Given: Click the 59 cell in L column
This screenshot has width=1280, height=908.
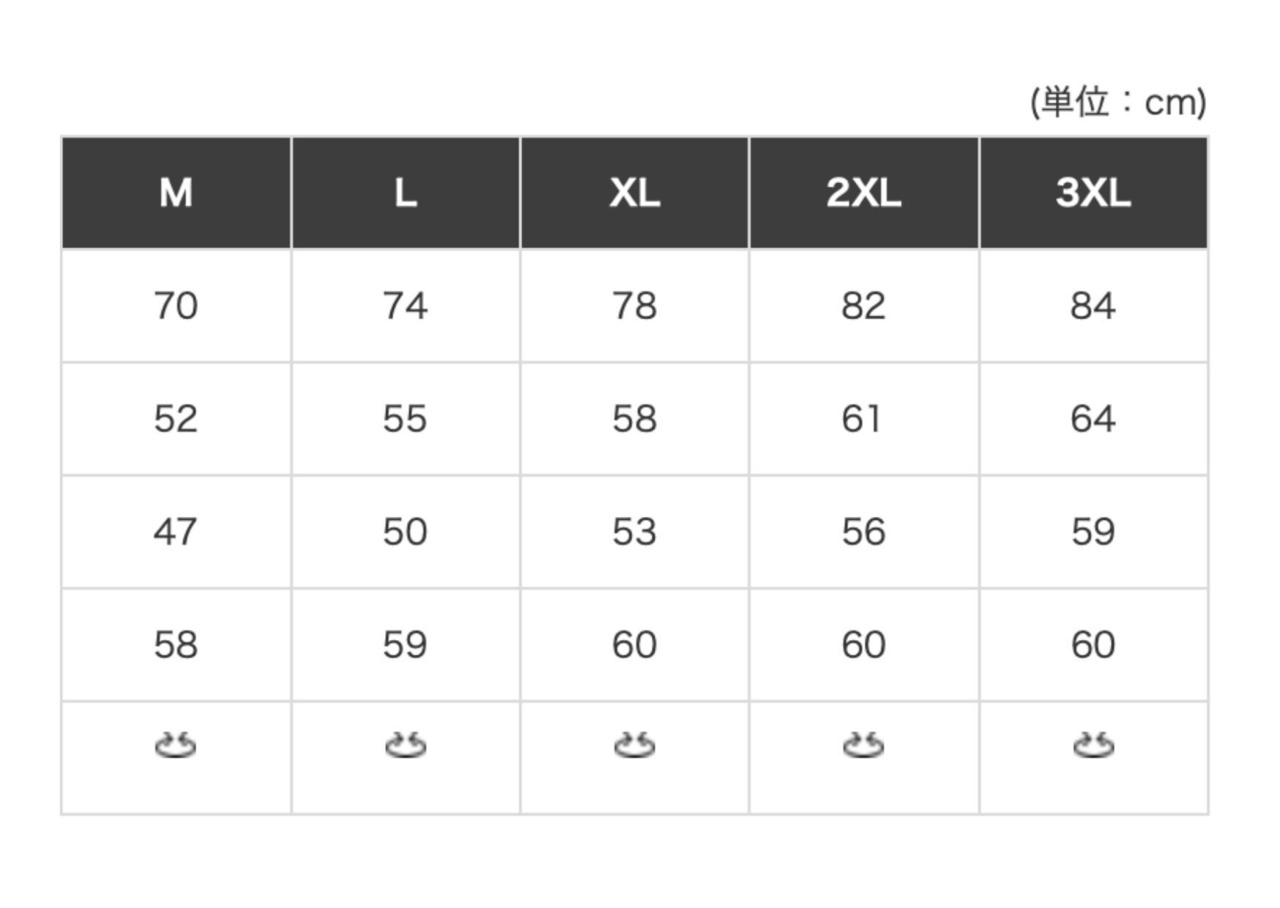Looking at the screenshot, I should [405, 644].
